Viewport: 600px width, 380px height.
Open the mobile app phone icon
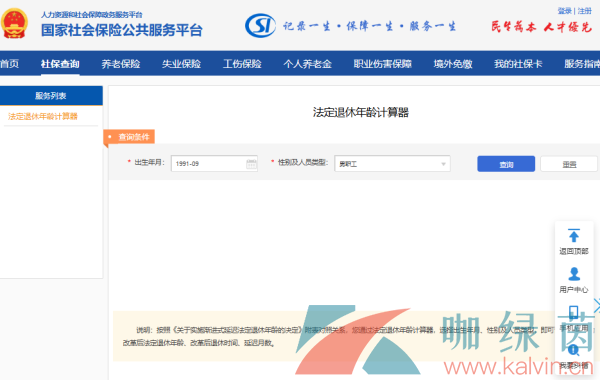tap(574, 312)
